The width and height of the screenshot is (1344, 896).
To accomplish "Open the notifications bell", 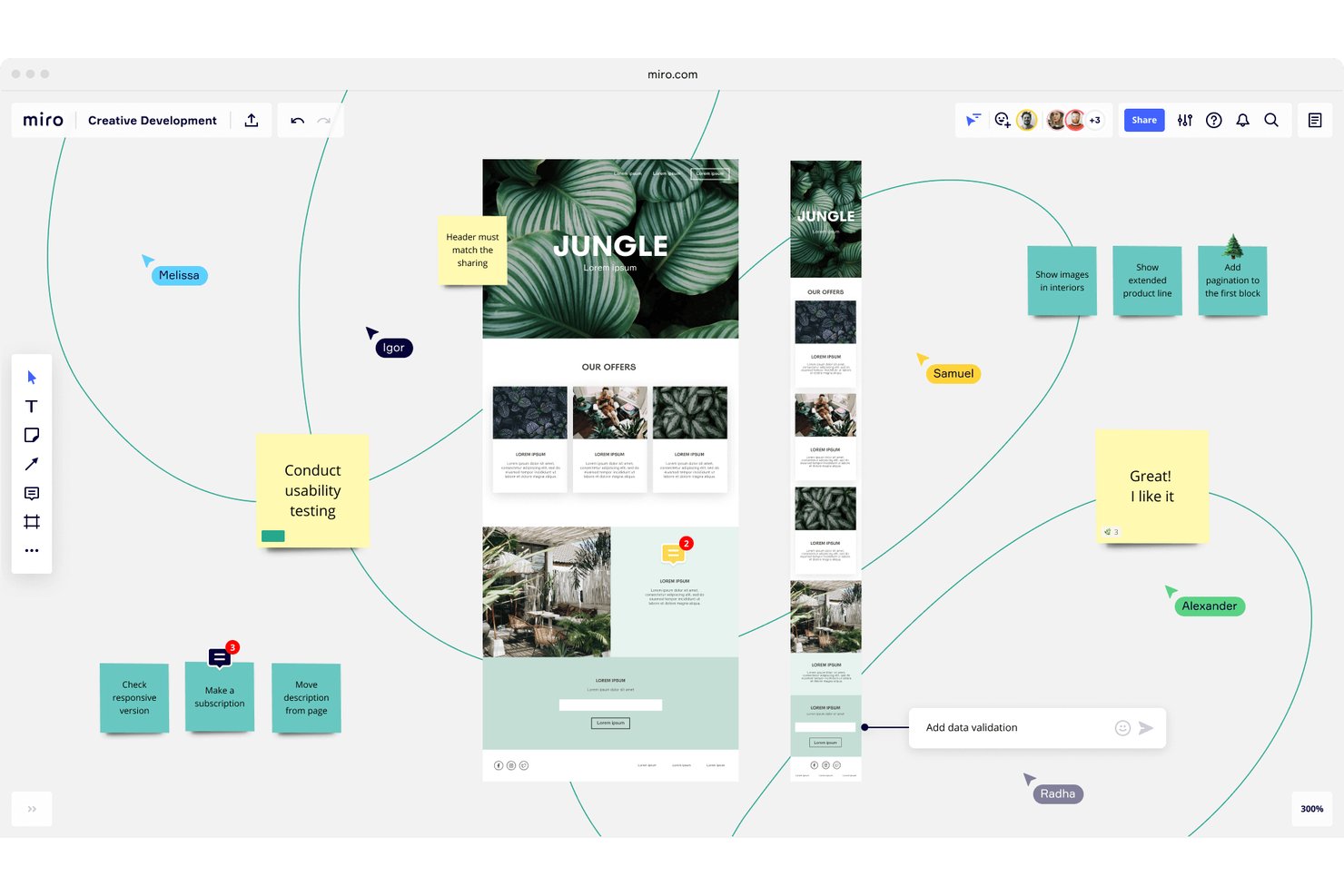I will 1243,120.
